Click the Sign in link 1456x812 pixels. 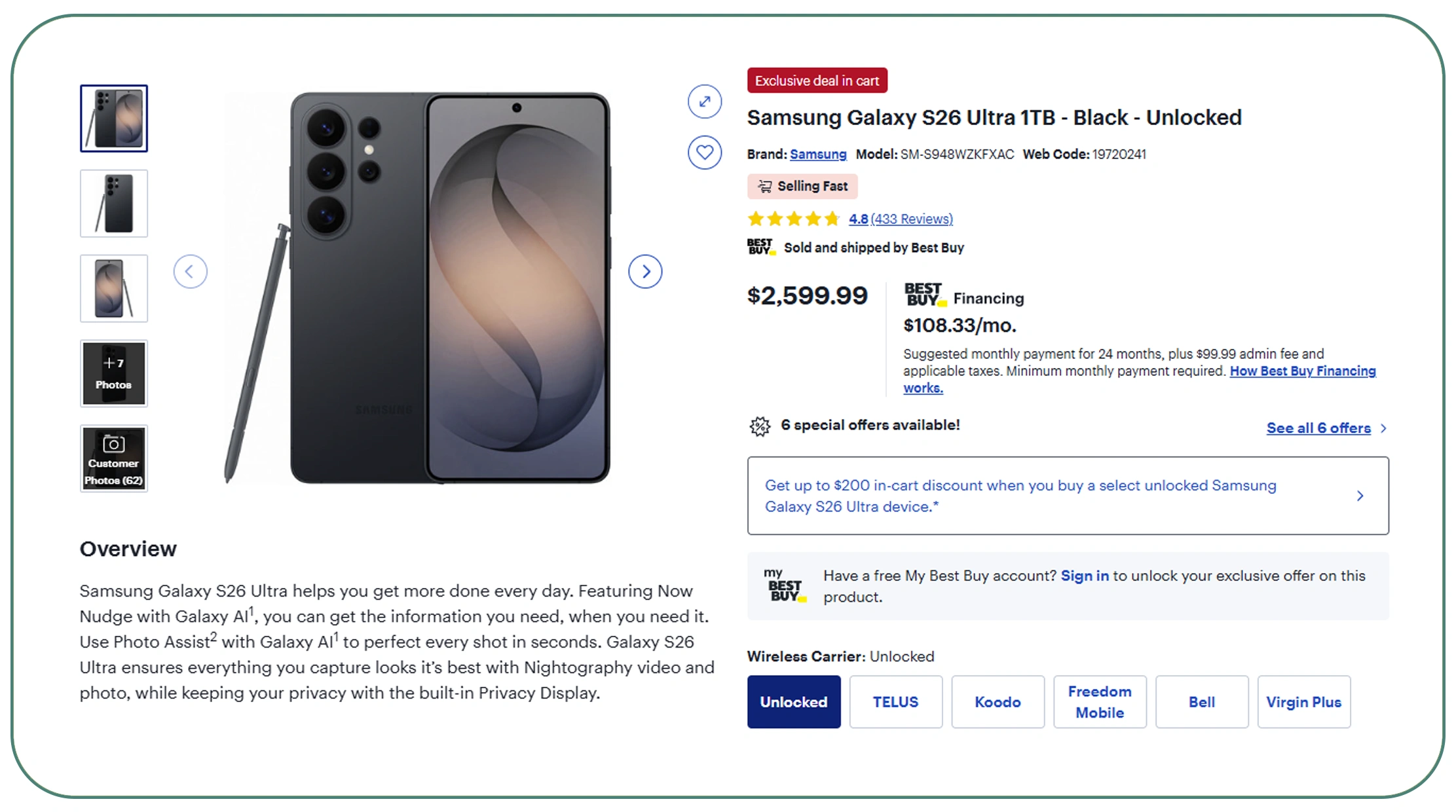1085,576
